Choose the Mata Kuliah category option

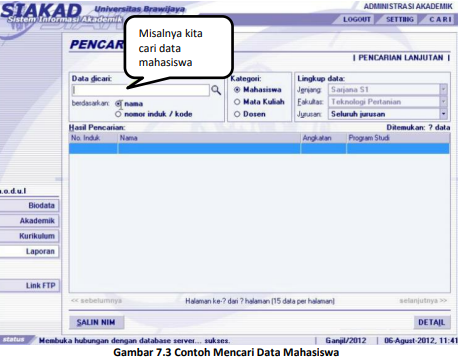click(237, 102)
